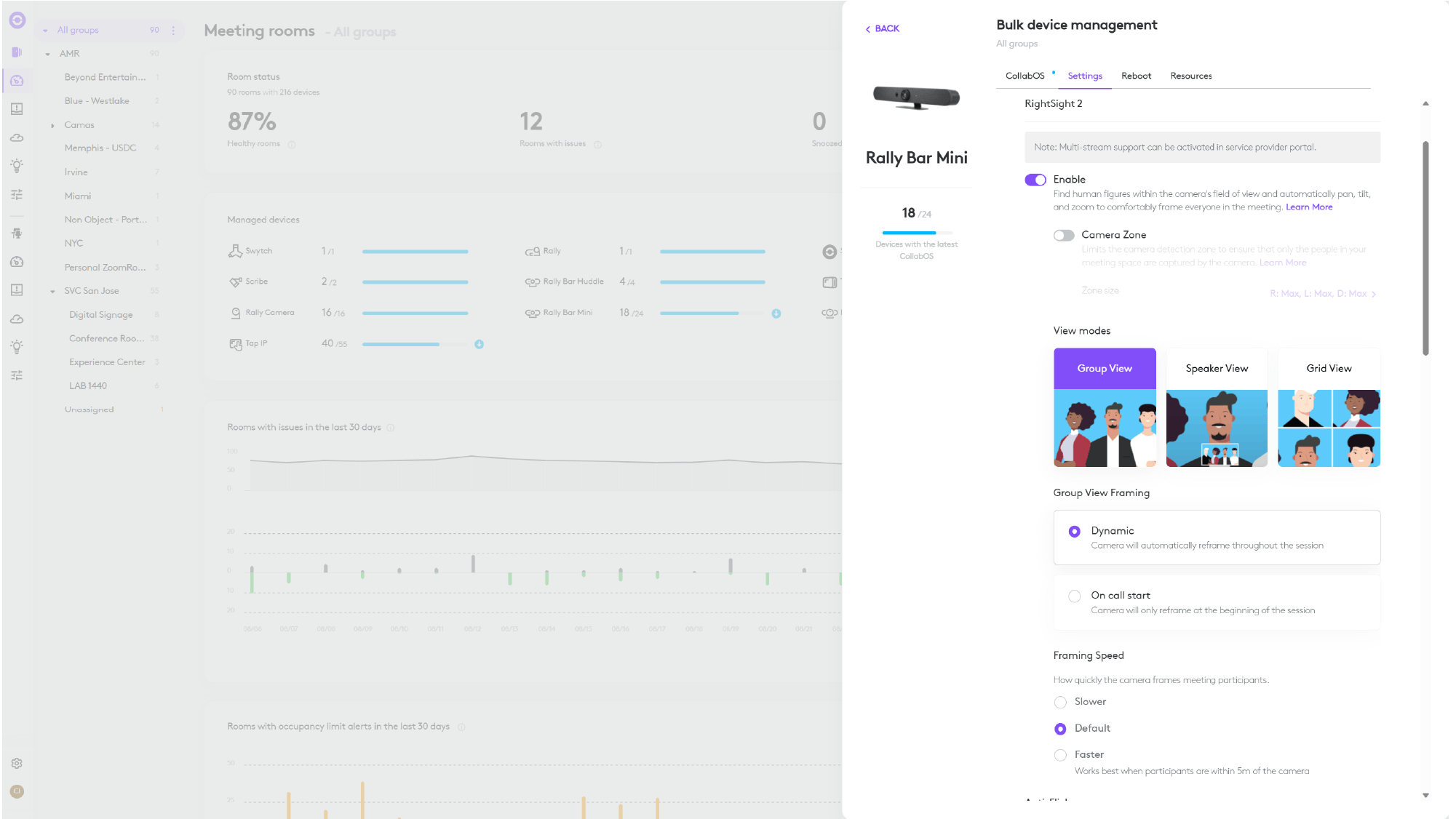Open the personal desk devices icon

[17, 233]
